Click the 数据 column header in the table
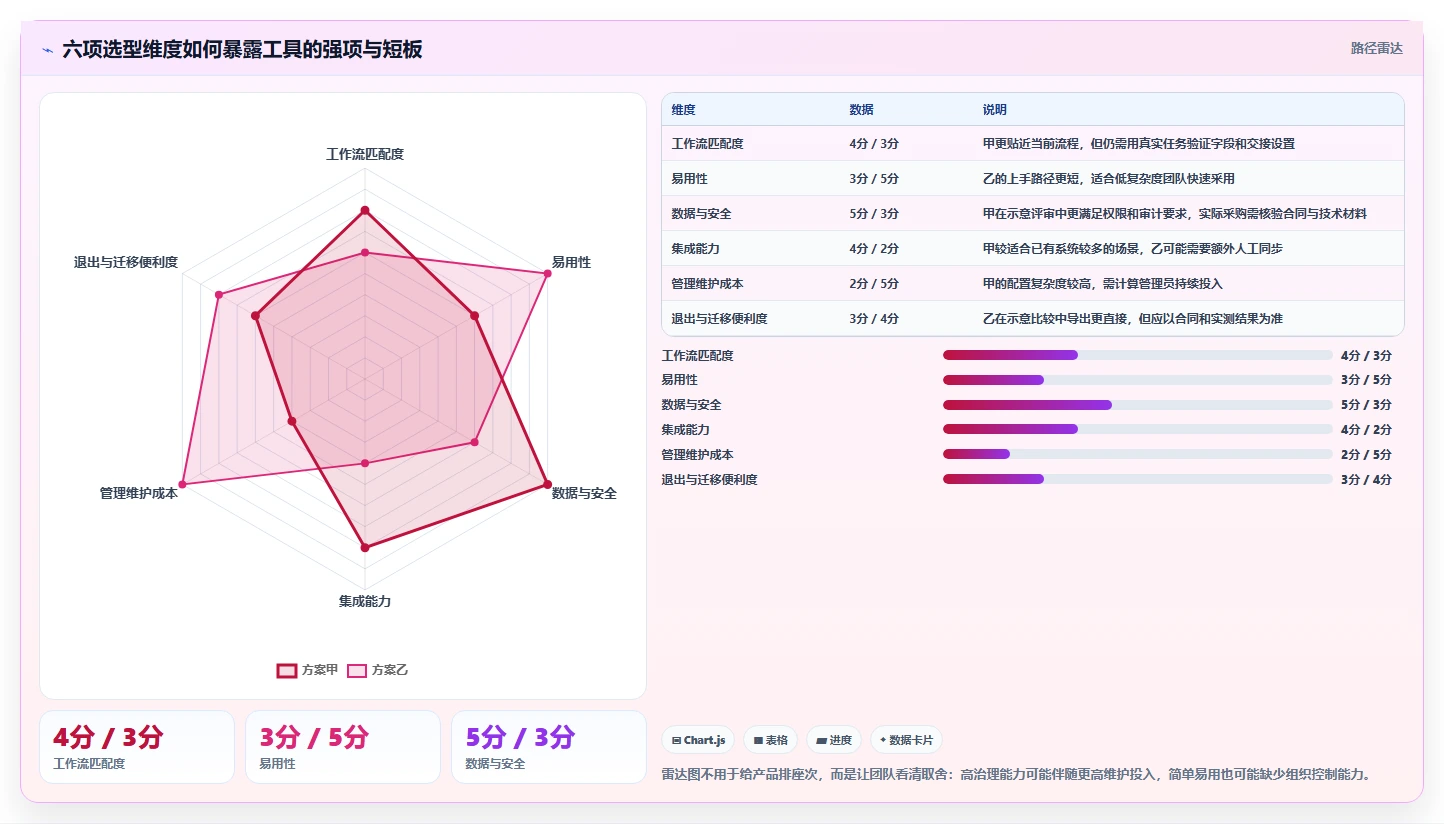This screenshot has height=824, width=1444. [x=861, y=110]
